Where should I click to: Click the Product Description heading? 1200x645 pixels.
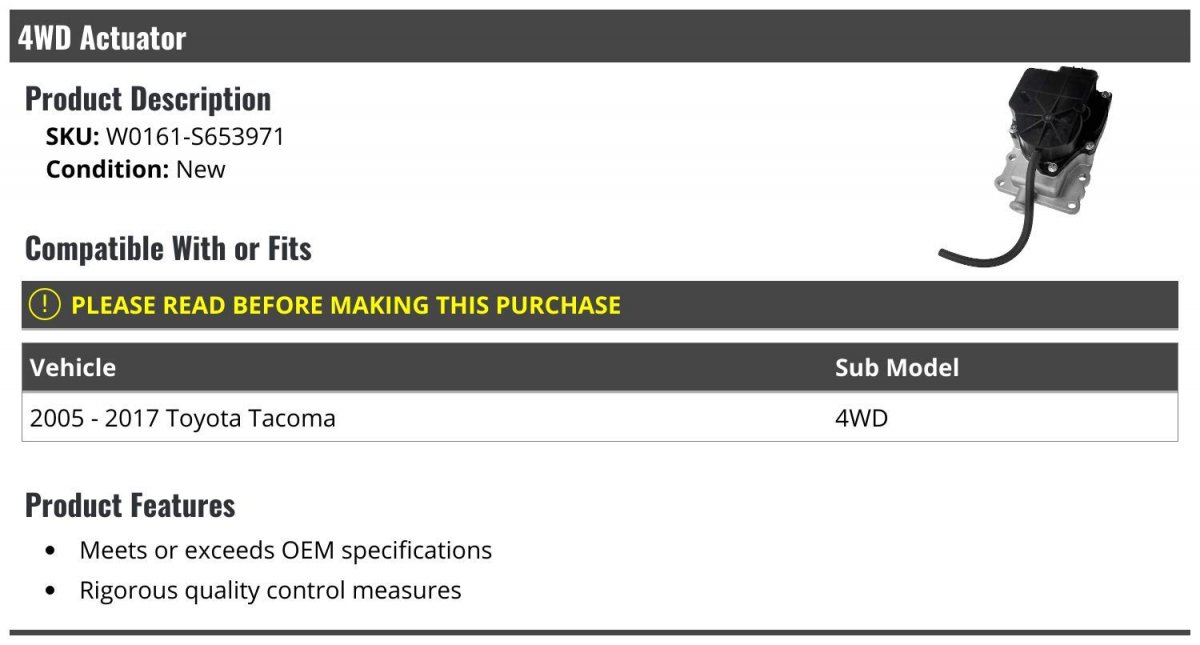[x=148, y=99]
